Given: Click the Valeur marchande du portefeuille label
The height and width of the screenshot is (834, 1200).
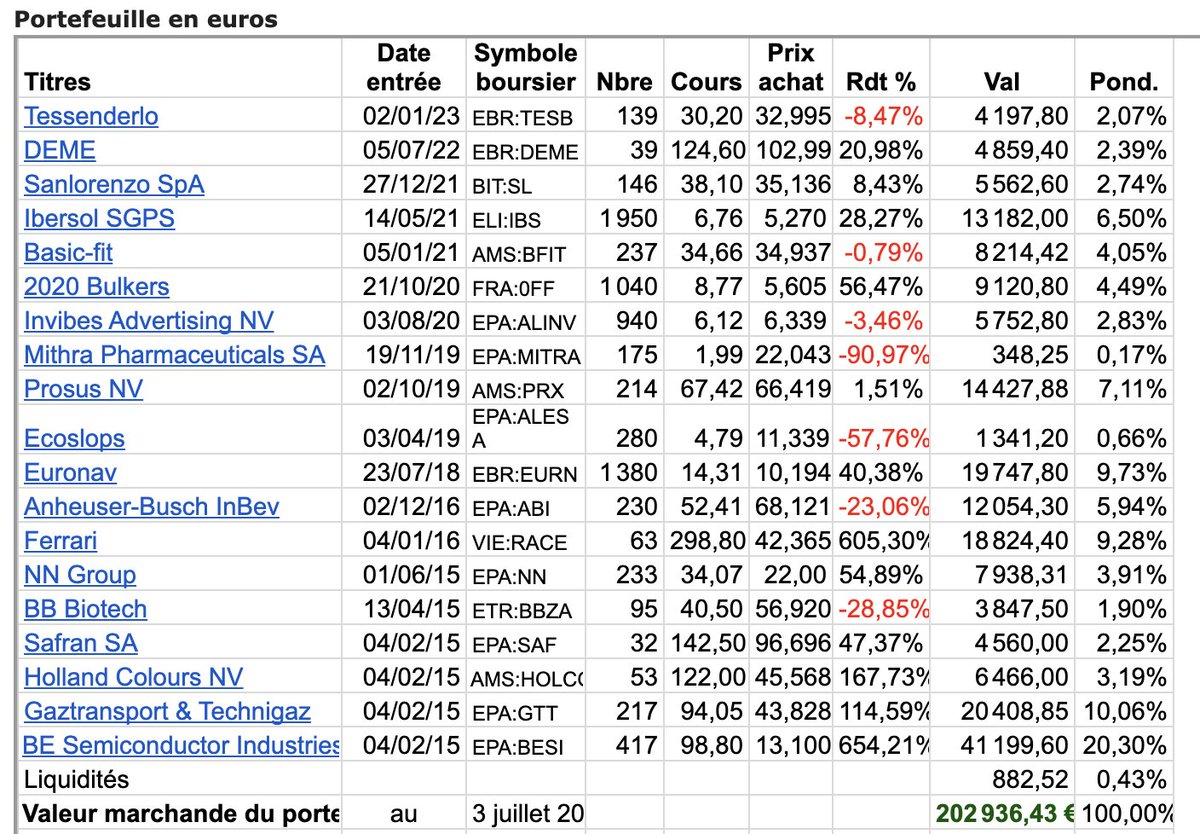Looking at the screenshot, I should tap(181, 814).
